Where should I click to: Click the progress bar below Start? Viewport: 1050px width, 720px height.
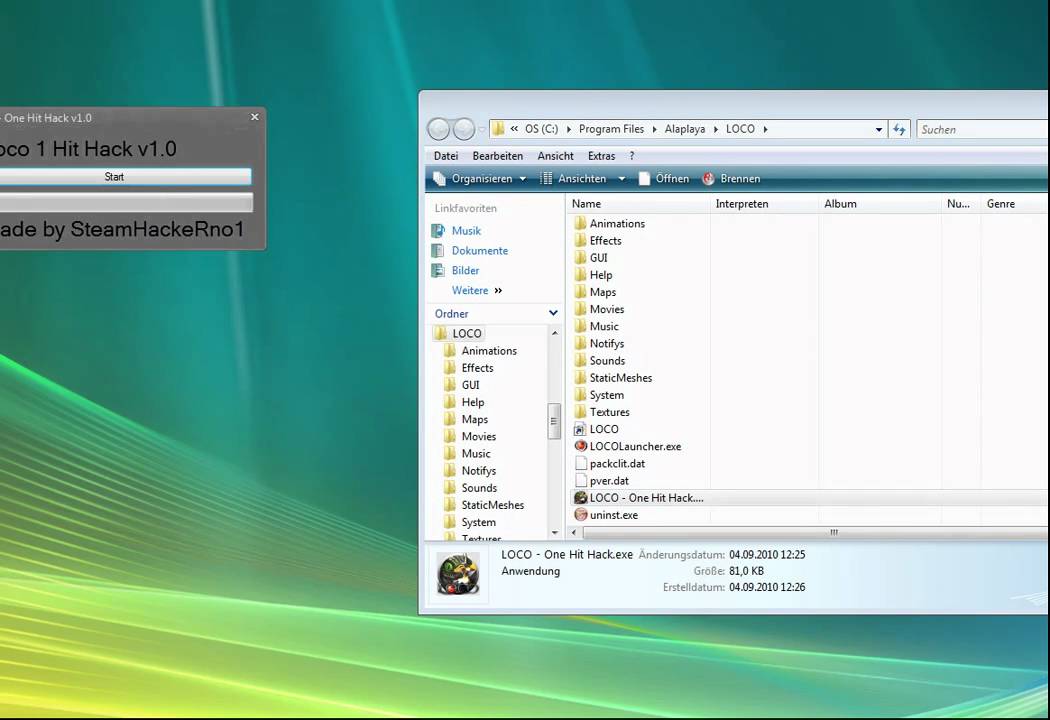[126, 202]
